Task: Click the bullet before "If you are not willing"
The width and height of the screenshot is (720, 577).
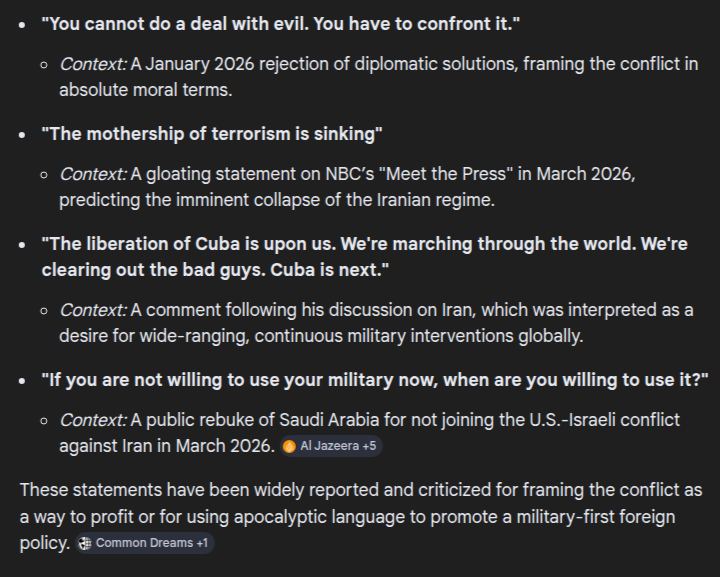Action: (22, 380)
